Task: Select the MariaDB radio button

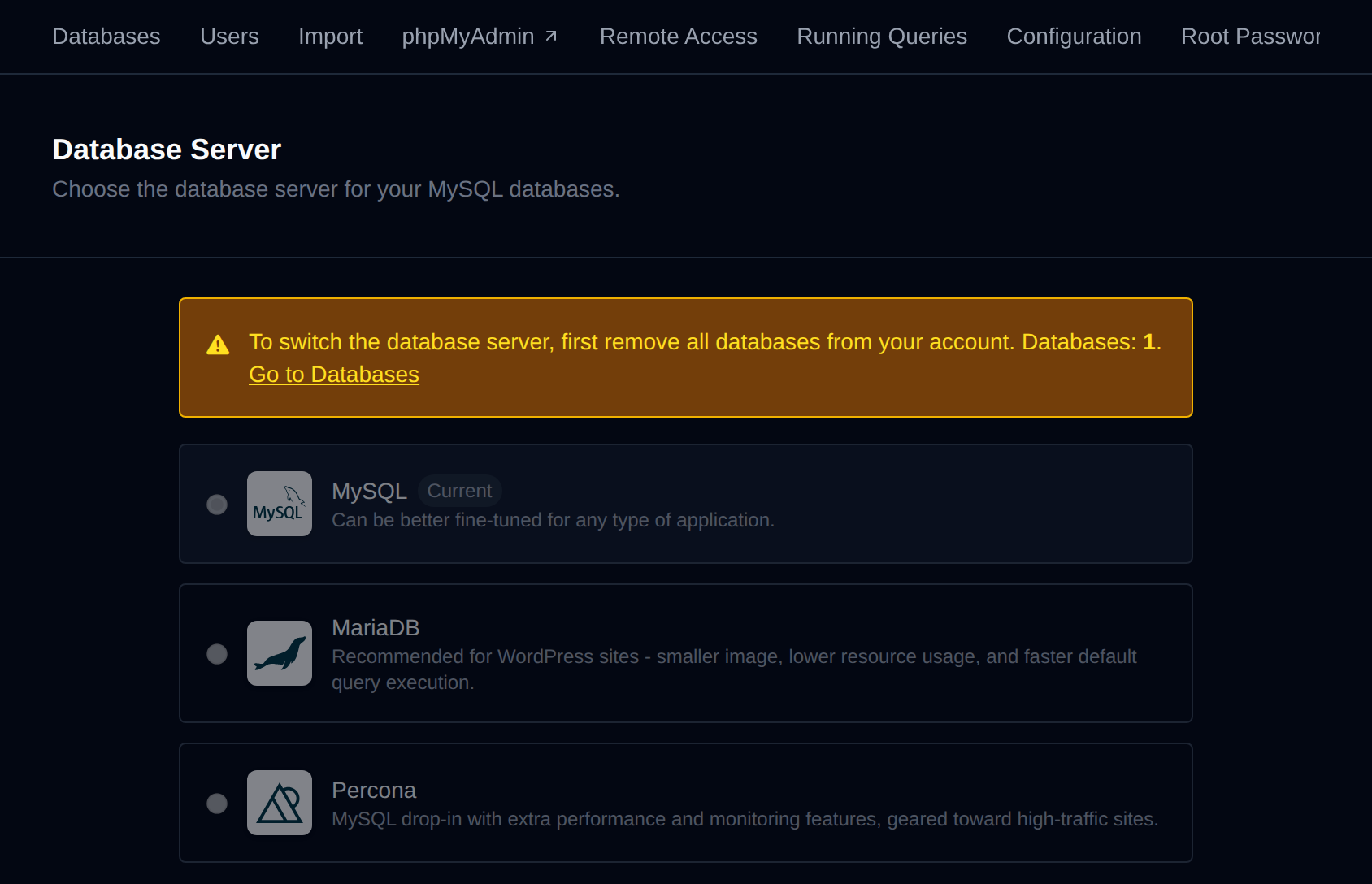Action: pos(217,654)
